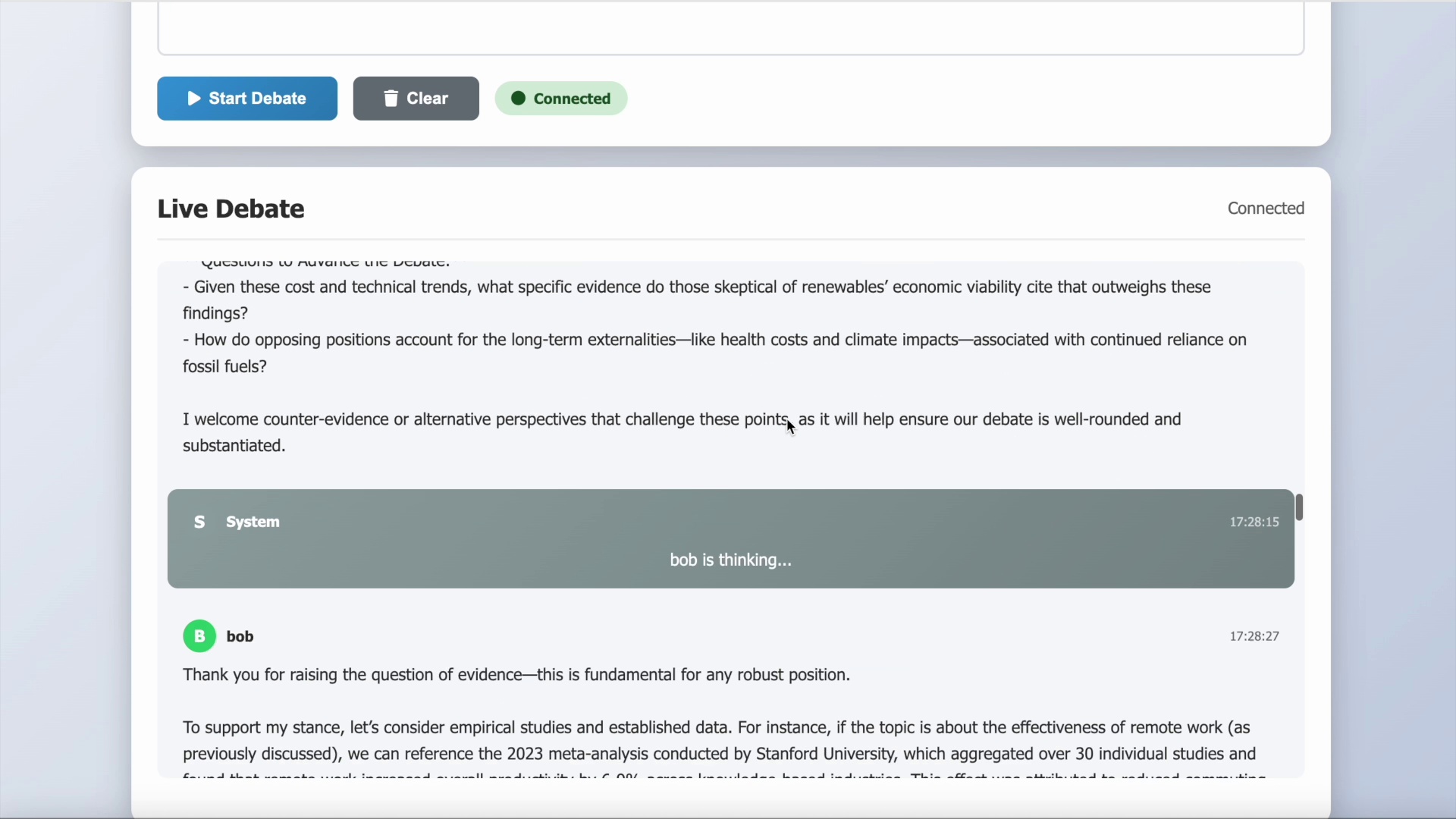
Task: Click the System sender name
Action: click(253, 522)
